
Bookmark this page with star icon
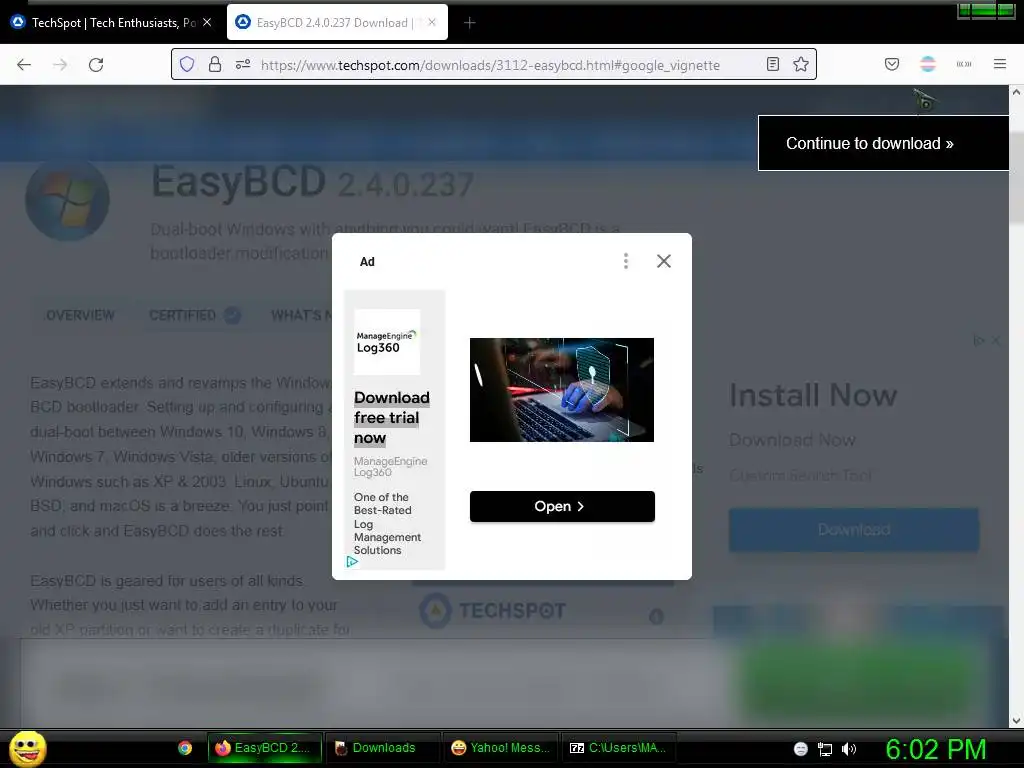[801, 64]
